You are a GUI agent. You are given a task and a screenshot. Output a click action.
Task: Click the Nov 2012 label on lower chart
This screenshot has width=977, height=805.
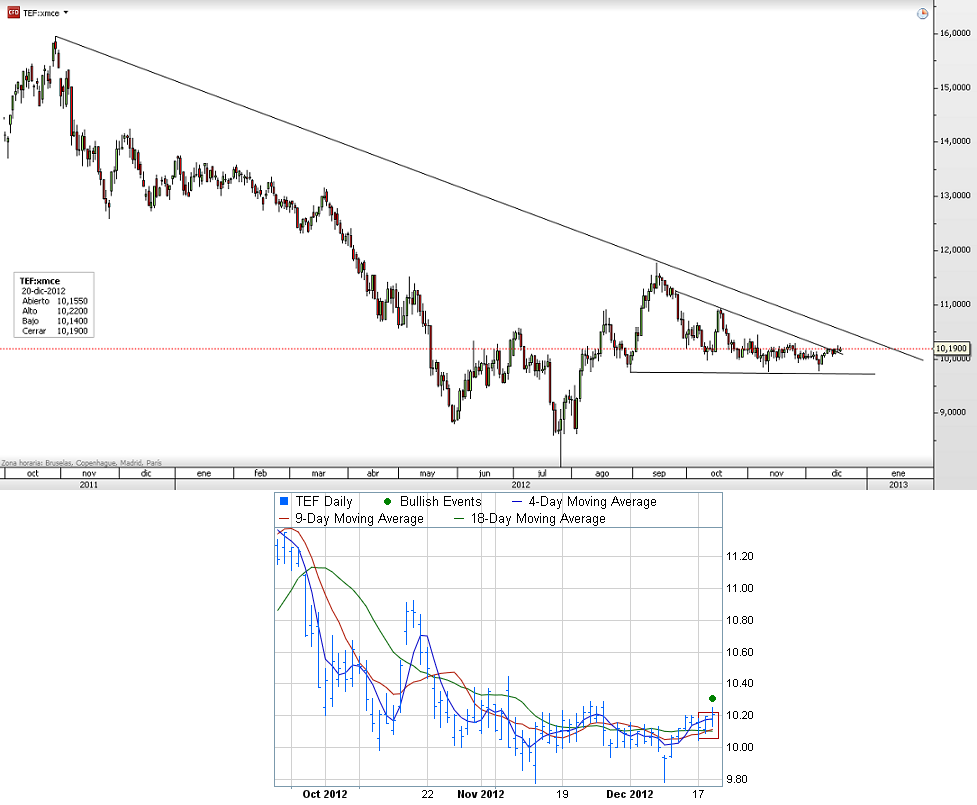tap(480, 794)
